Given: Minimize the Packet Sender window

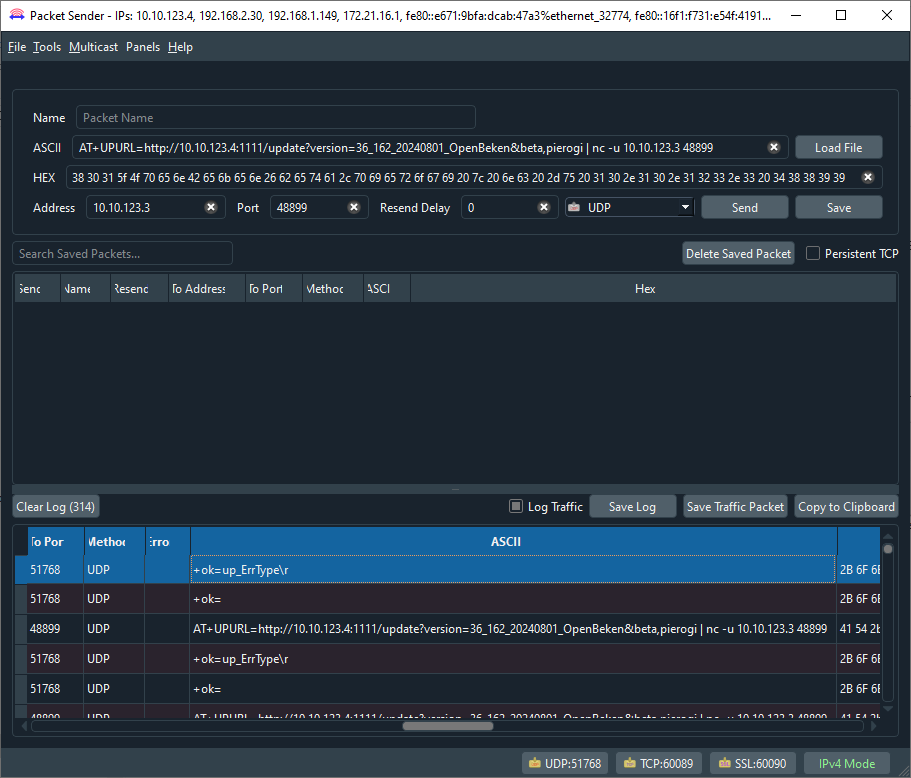Looking at the screenshot, I should [x=796, y=15].
